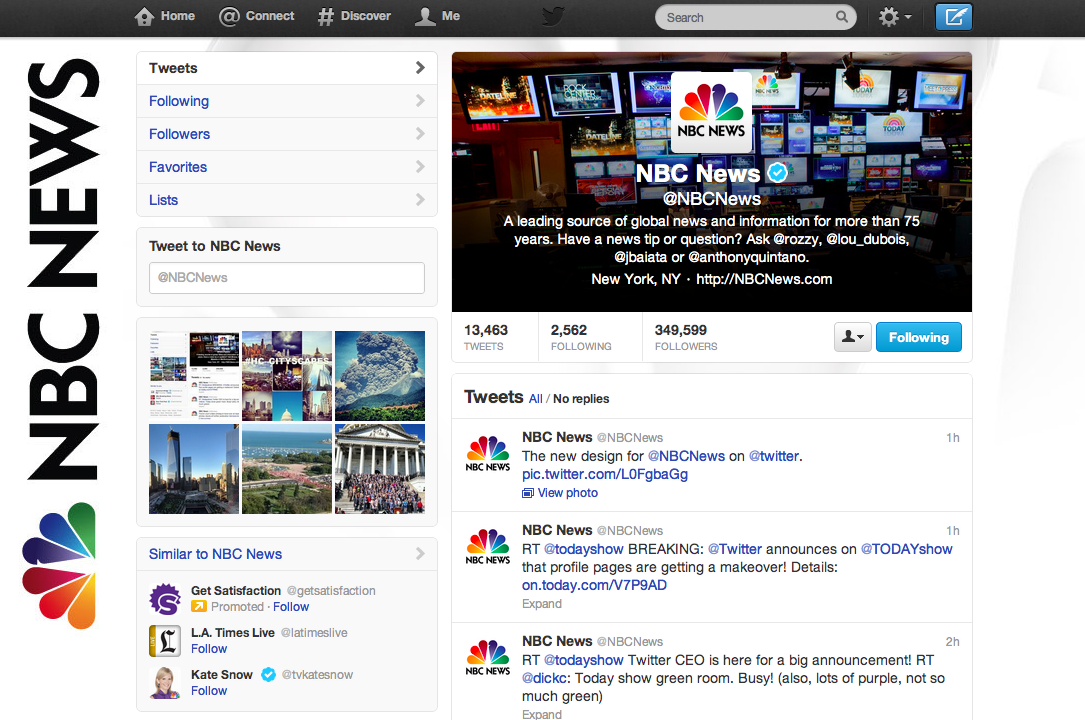Click the search magnifier icon
Image resolution: width=1085 pixels, height=720 pixels.
841,17
